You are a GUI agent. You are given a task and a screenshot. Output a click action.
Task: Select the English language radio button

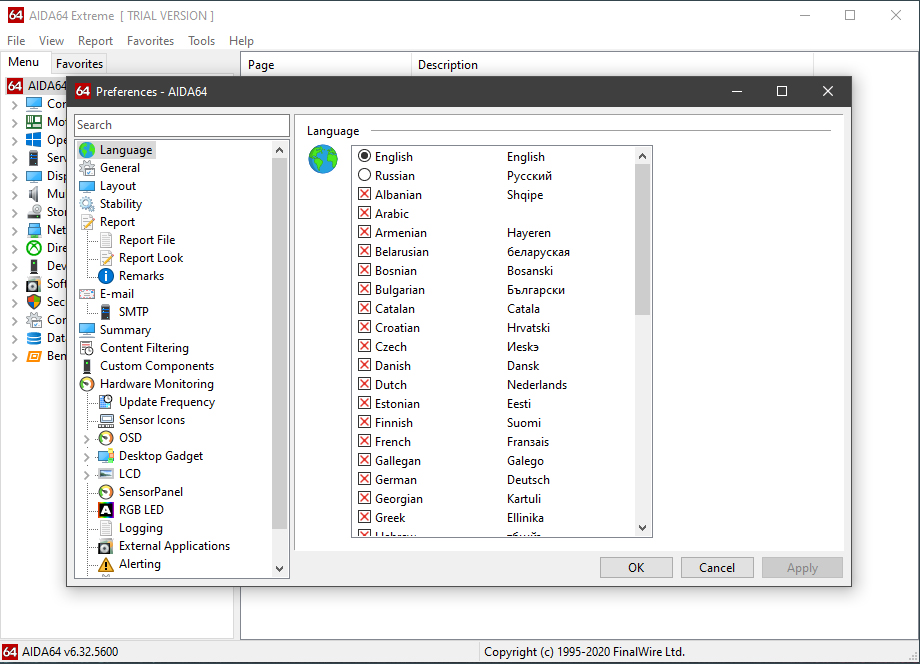[364, 156]
